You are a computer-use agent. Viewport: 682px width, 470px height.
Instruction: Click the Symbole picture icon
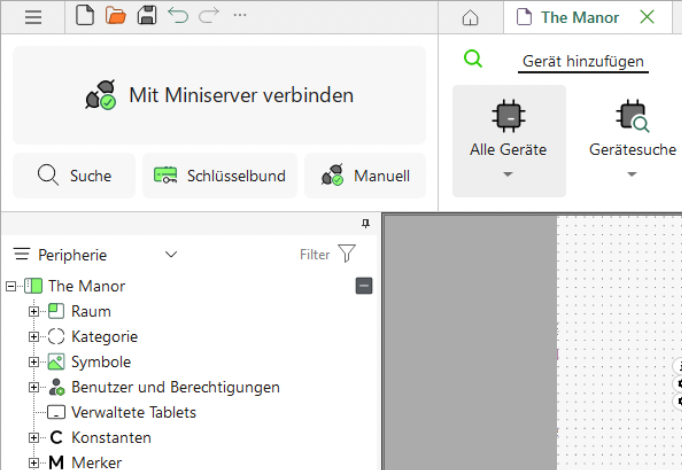pos(56,362)
